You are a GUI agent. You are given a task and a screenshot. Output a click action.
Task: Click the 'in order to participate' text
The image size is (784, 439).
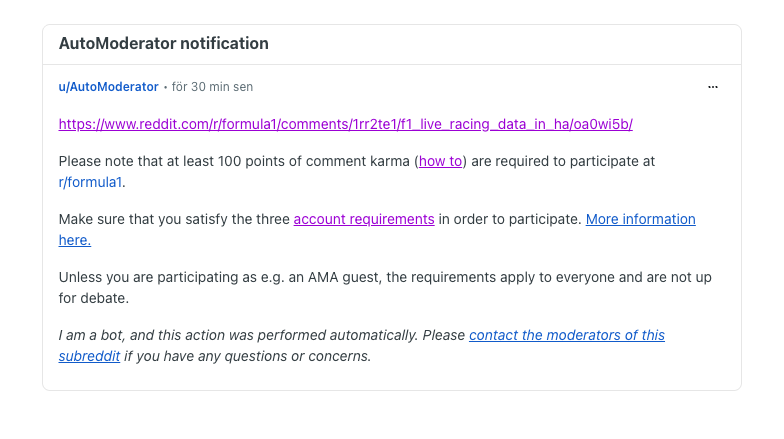(510, 219)
